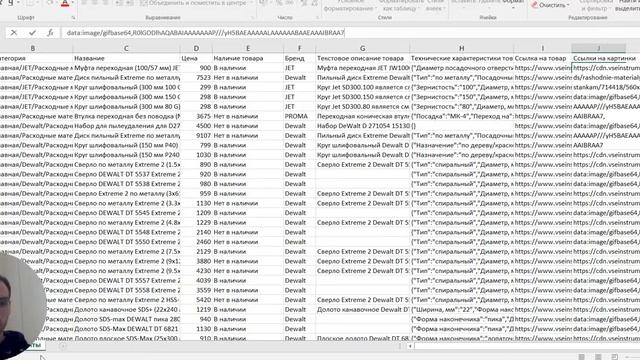Cancel the formula bar entry with X
Viewport: 640px width, 360px height.
point(14,33)
